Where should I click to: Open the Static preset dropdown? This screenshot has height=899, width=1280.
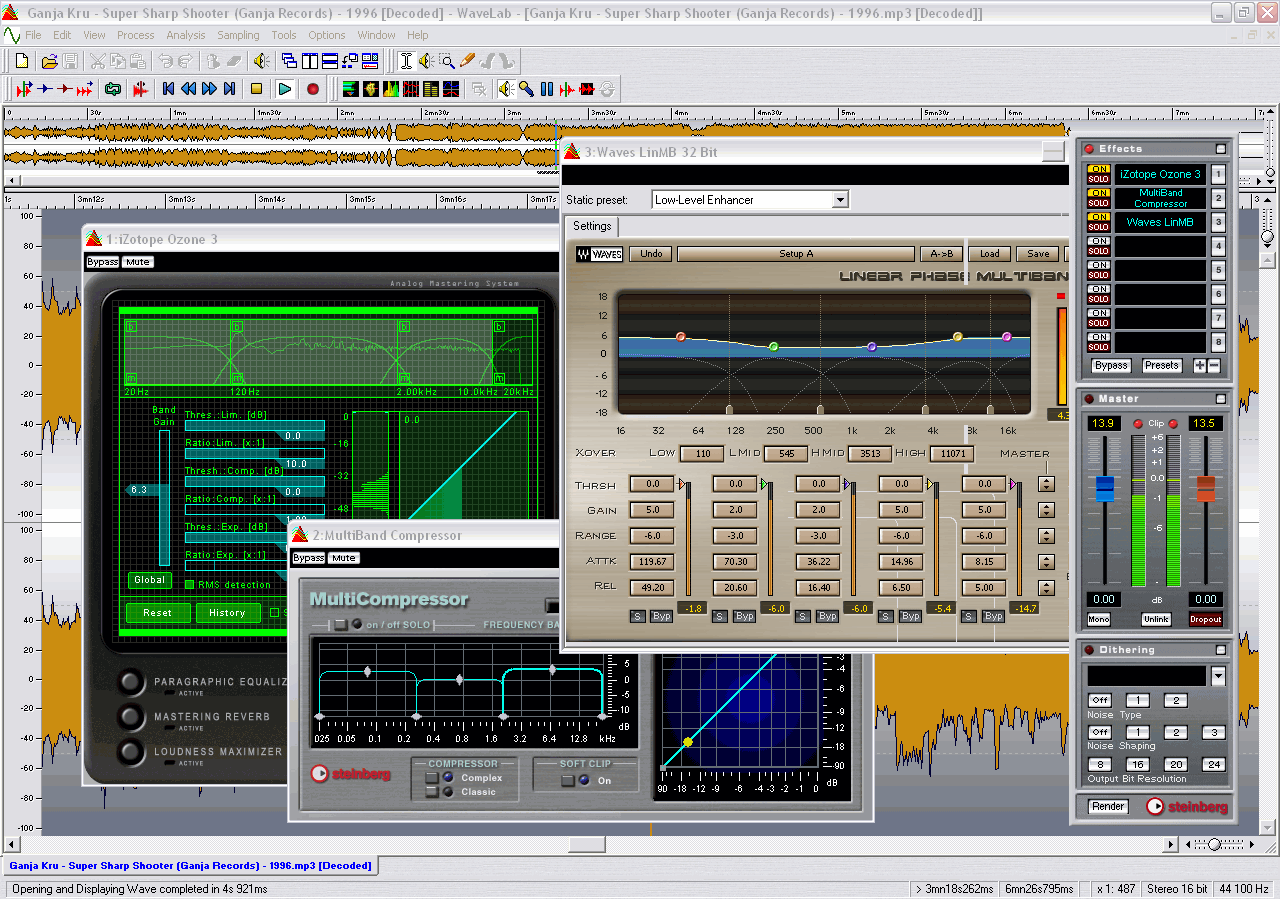840,200
